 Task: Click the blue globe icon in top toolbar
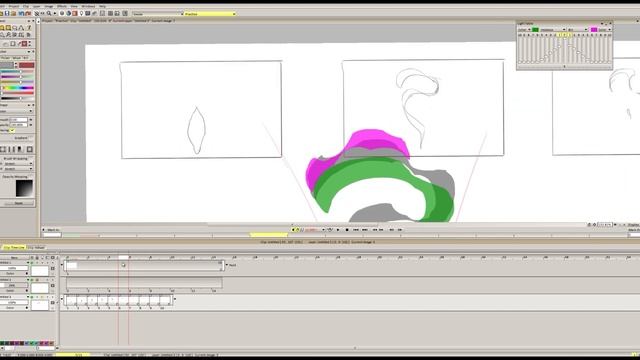(69, 13)
